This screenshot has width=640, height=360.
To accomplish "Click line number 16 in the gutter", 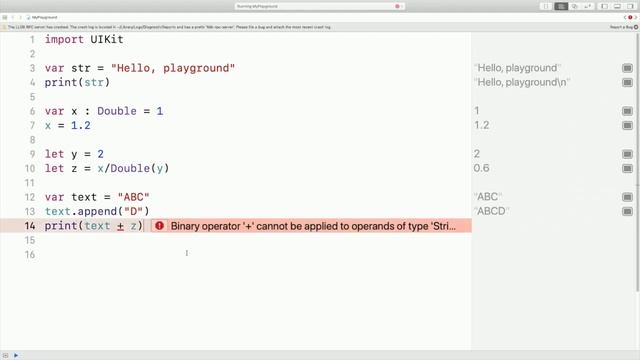I will [x=30, y=254].
